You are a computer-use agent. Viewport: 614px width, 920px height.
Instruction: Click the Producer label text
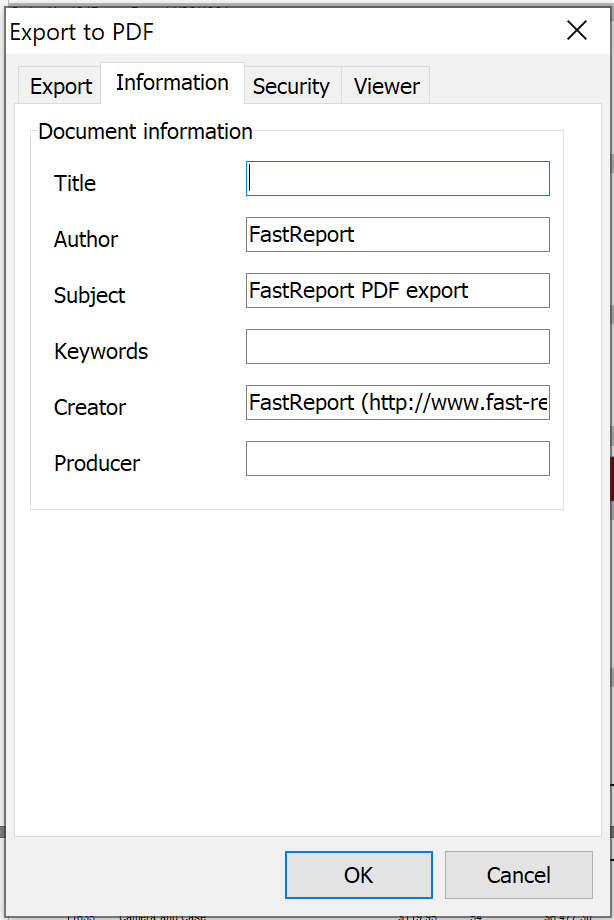point(97,464)
